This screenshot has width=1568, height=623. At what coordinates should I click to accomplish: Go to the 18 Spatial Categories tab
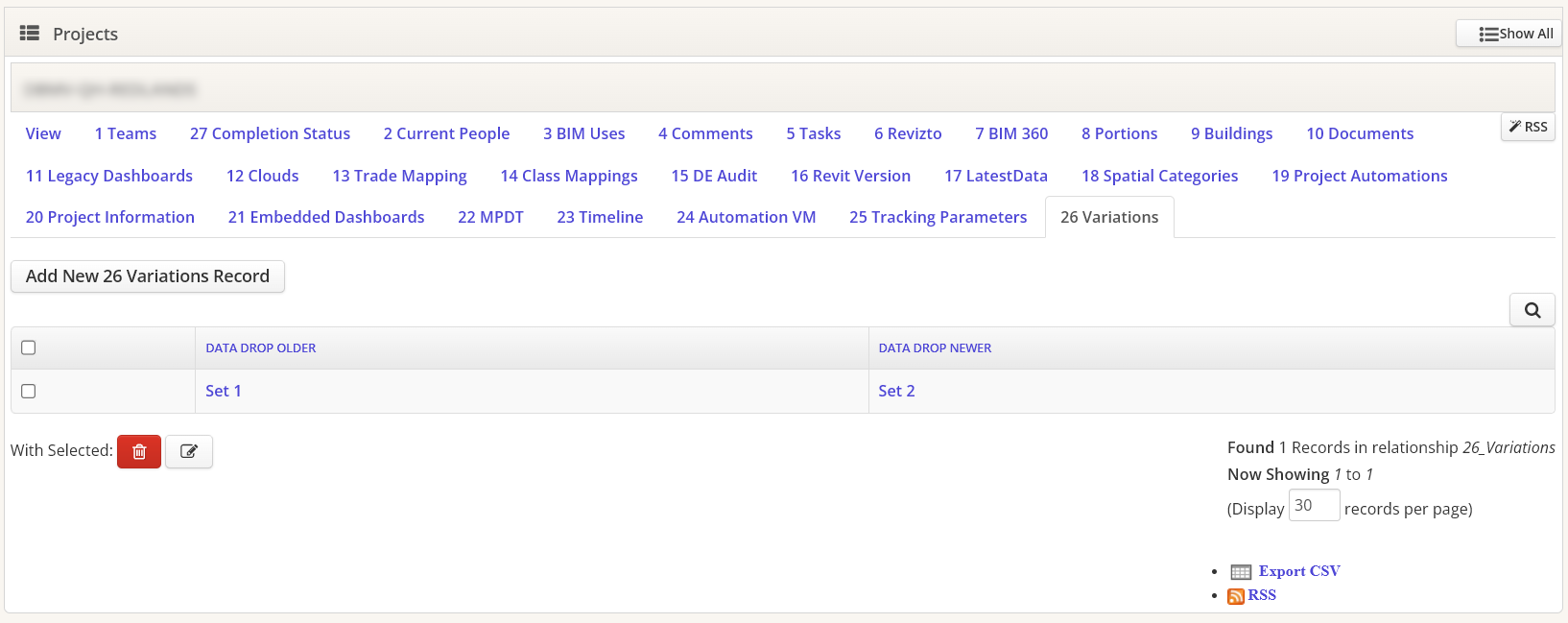click(1159, 176)
